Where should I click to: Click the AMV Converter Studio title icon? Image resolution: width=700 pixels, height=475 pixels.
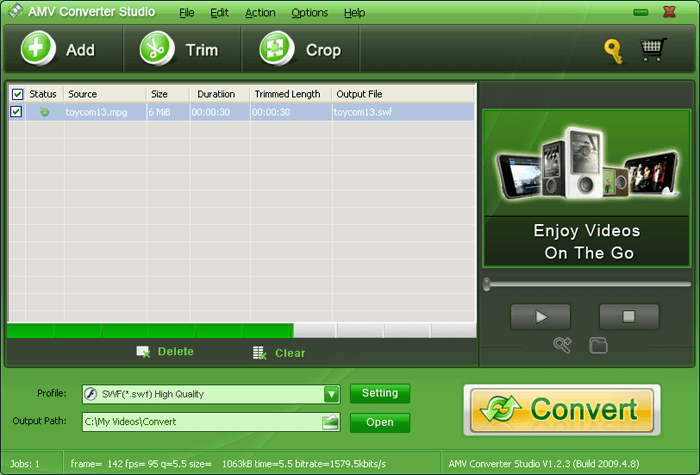(x=16, y=11)
